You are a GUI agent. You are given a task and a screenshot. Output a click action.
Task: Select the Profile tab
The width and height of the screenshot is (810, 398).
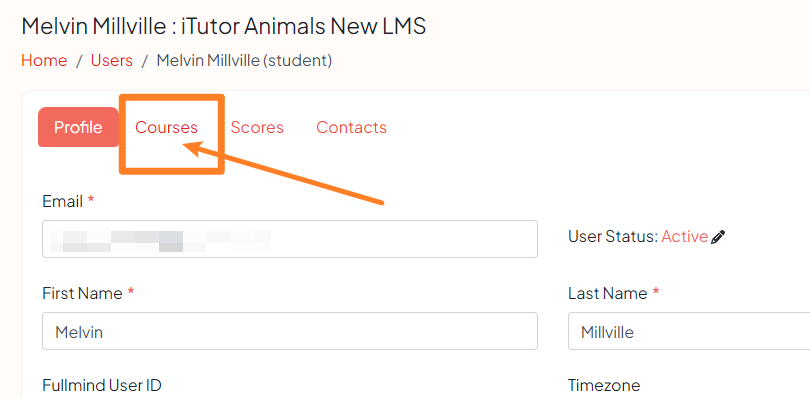(x=79, y=127)
